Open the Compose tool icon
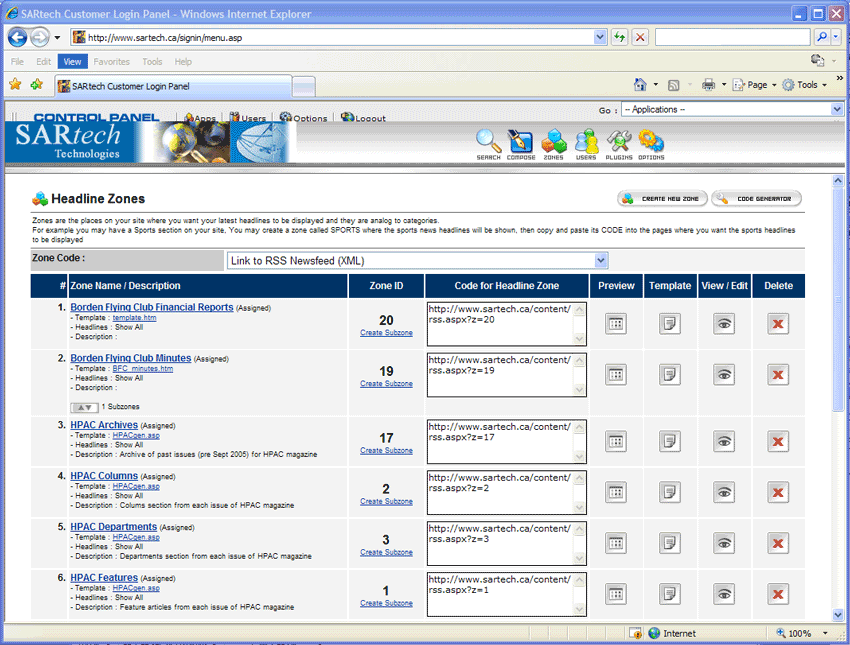This screenshot has width=850, height=645. point(520,144)
